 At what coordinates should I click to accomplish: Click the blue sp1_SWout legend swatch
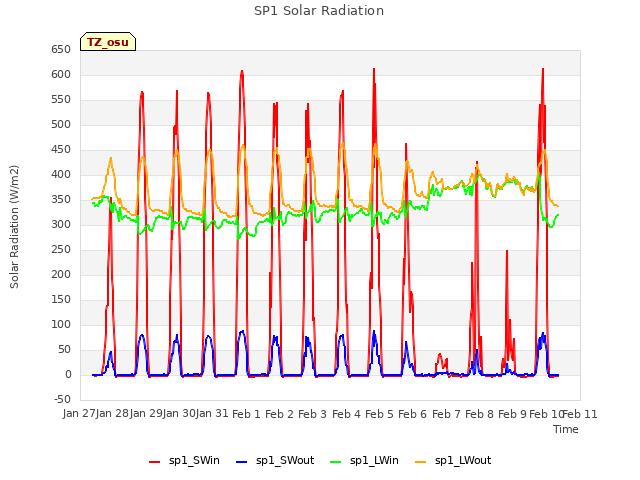coord(242,462)
